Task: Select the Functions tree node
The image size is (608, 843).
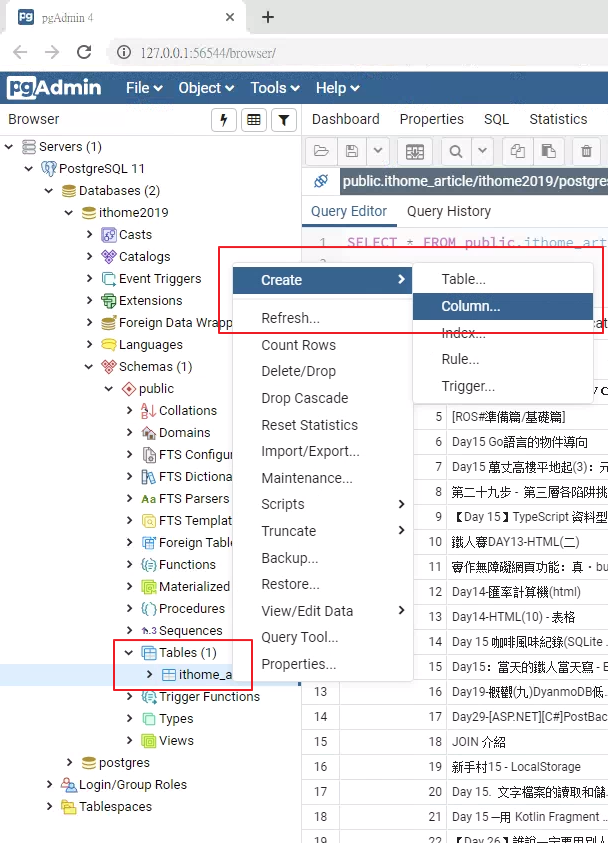Action: pyautogui.click(x=187, y=565)
